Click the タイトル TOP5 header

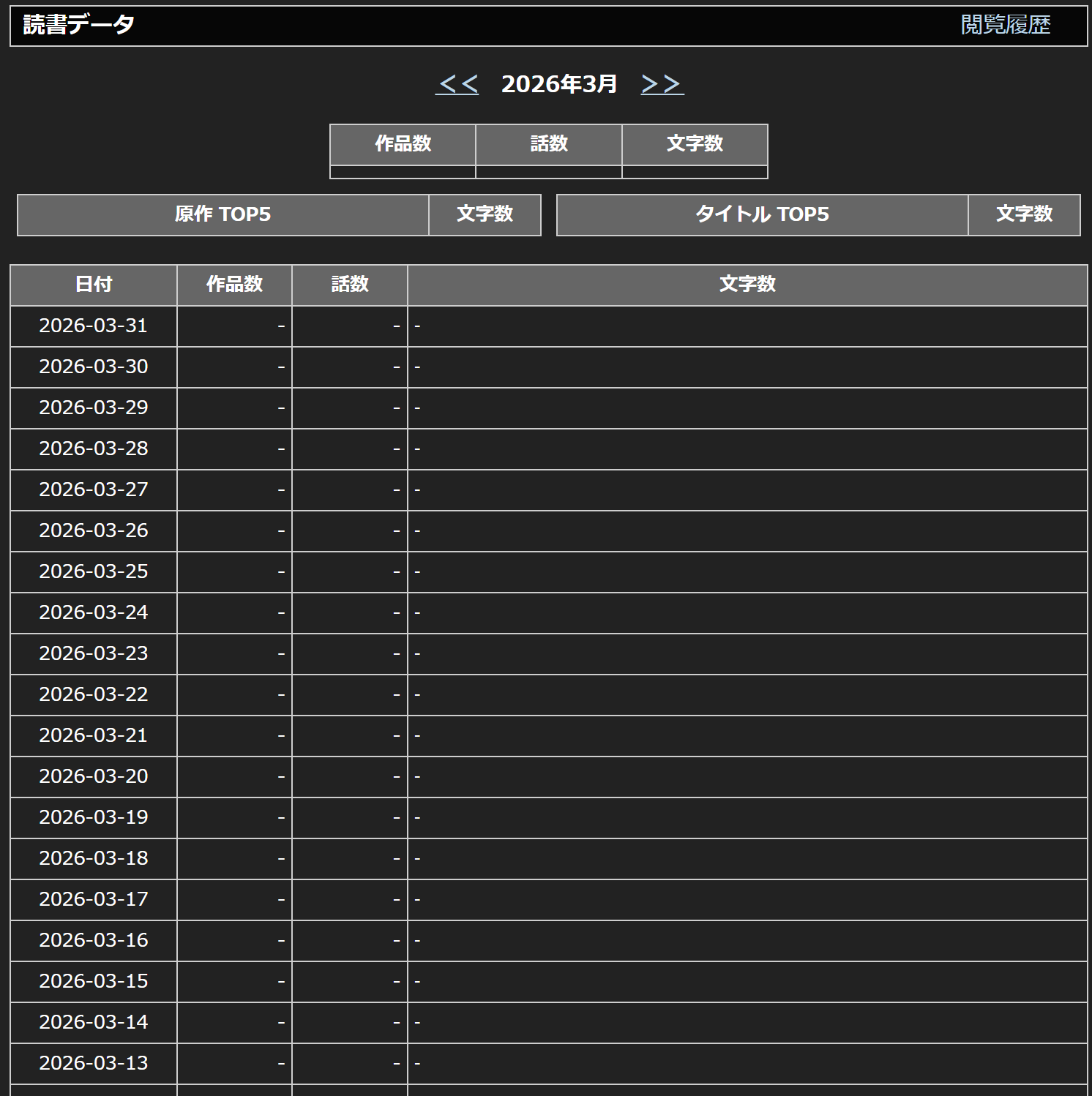pyautogui.click(x=762, y=214)
